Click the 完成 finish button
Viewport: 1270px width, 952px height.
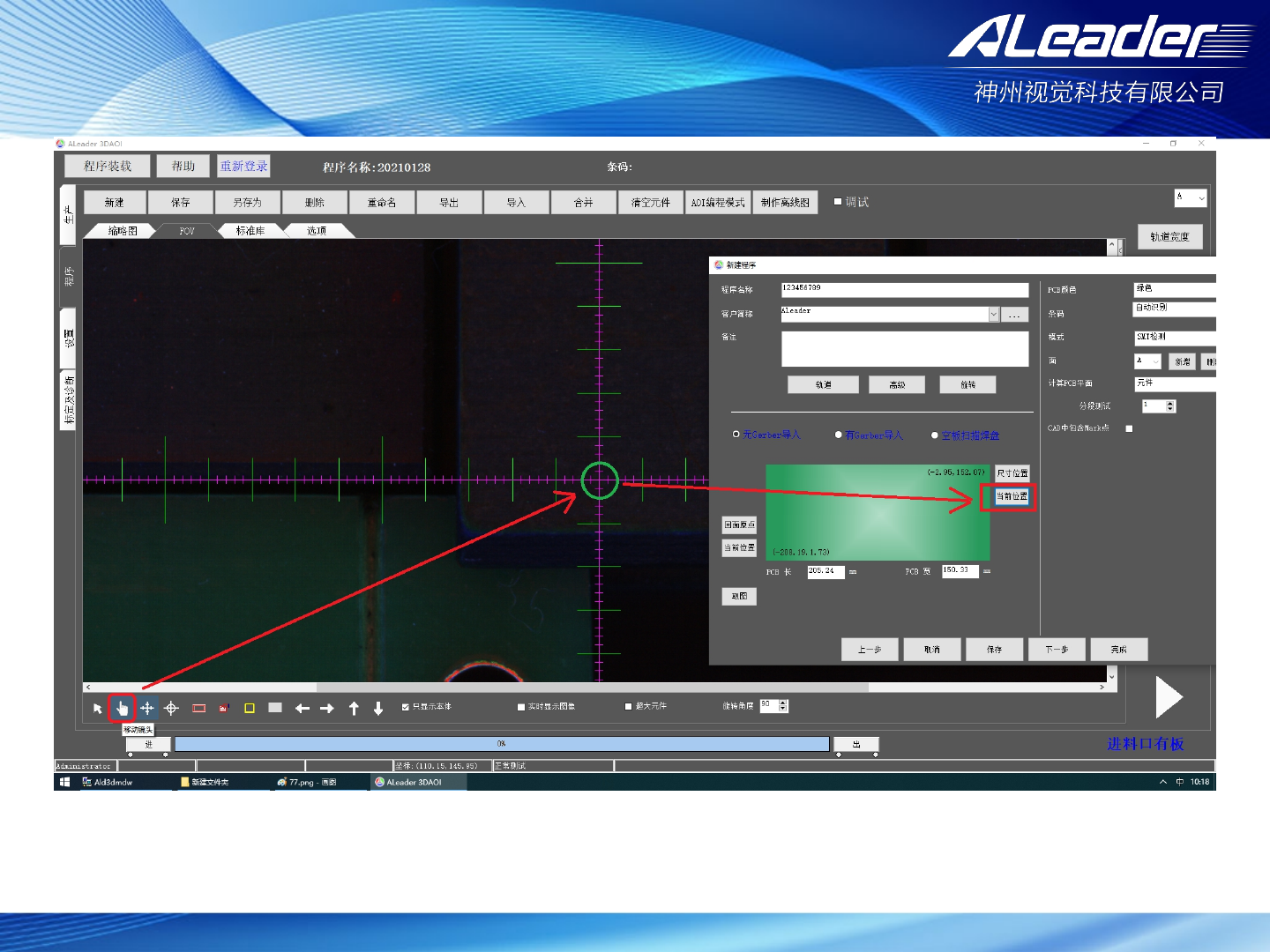(1119, 650)
